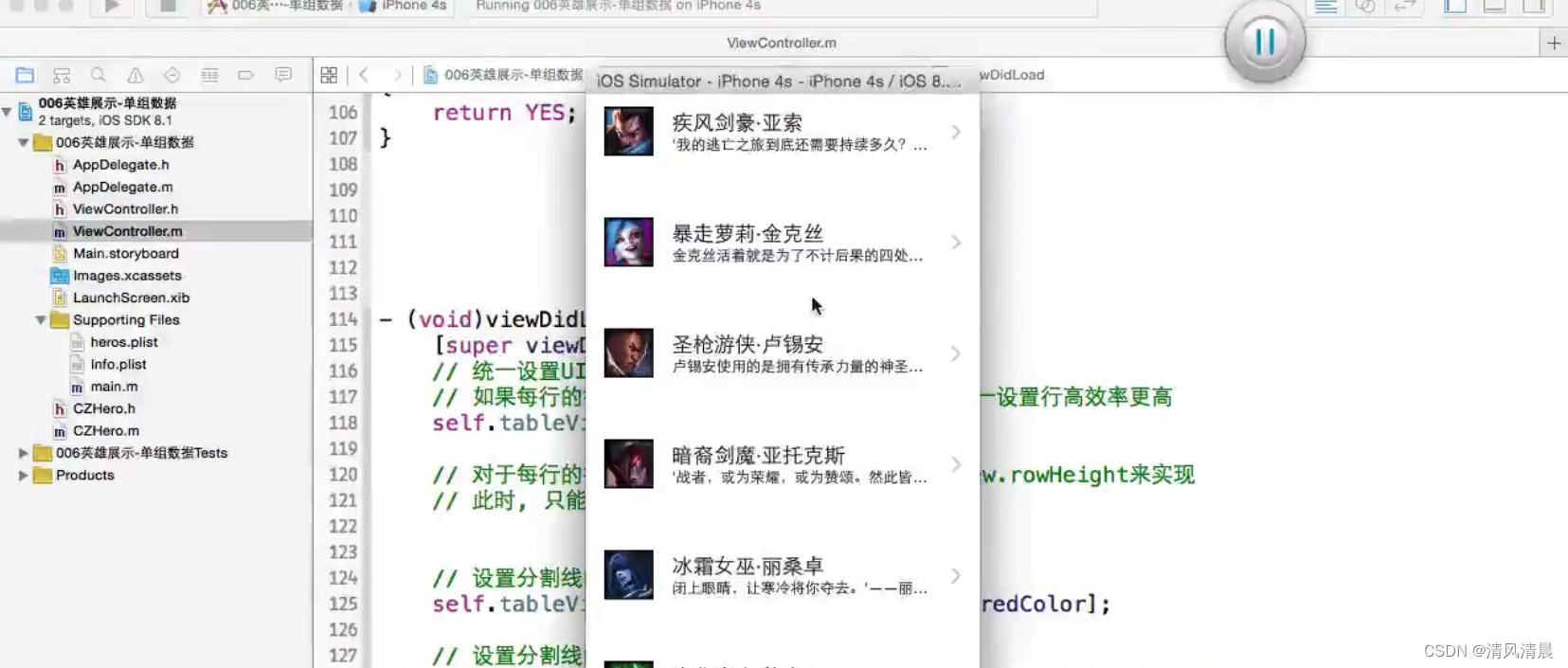Click the disclosure chevron on 金克丝 row
The height and width of the screenshot is (668, 1568).
tap(956, 243)
